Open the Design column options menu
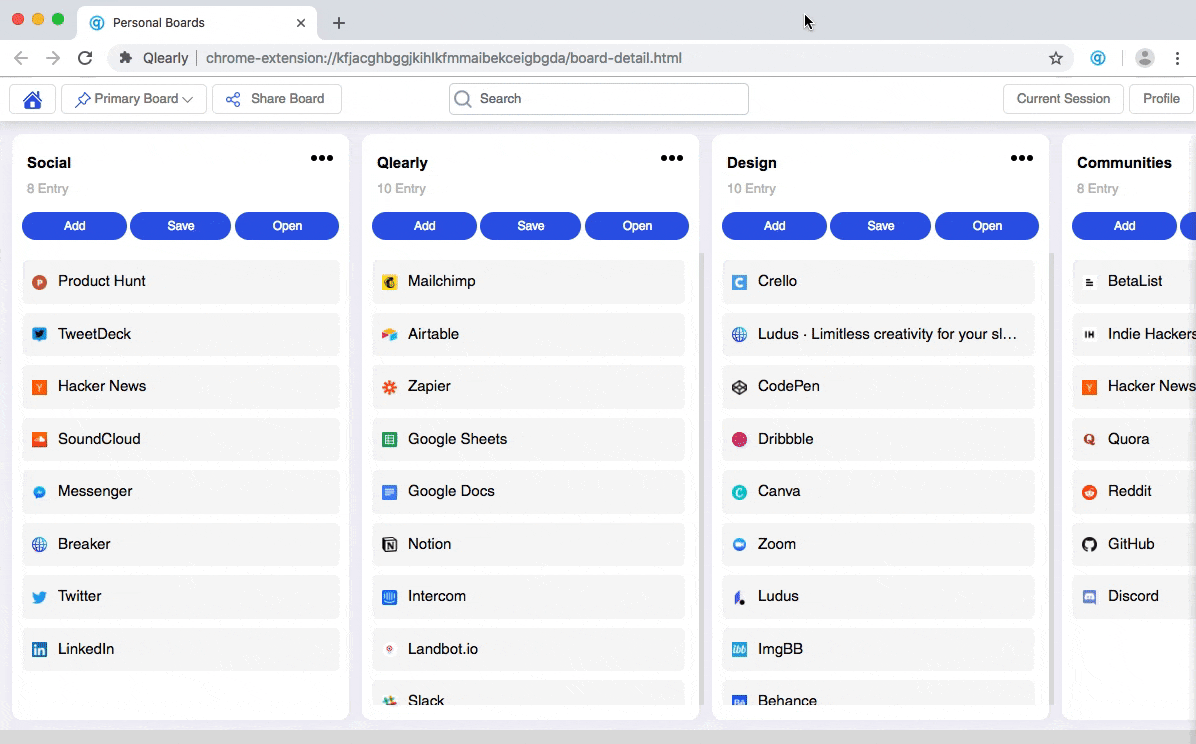The image size is (1196, 744). click(1022, 158)
